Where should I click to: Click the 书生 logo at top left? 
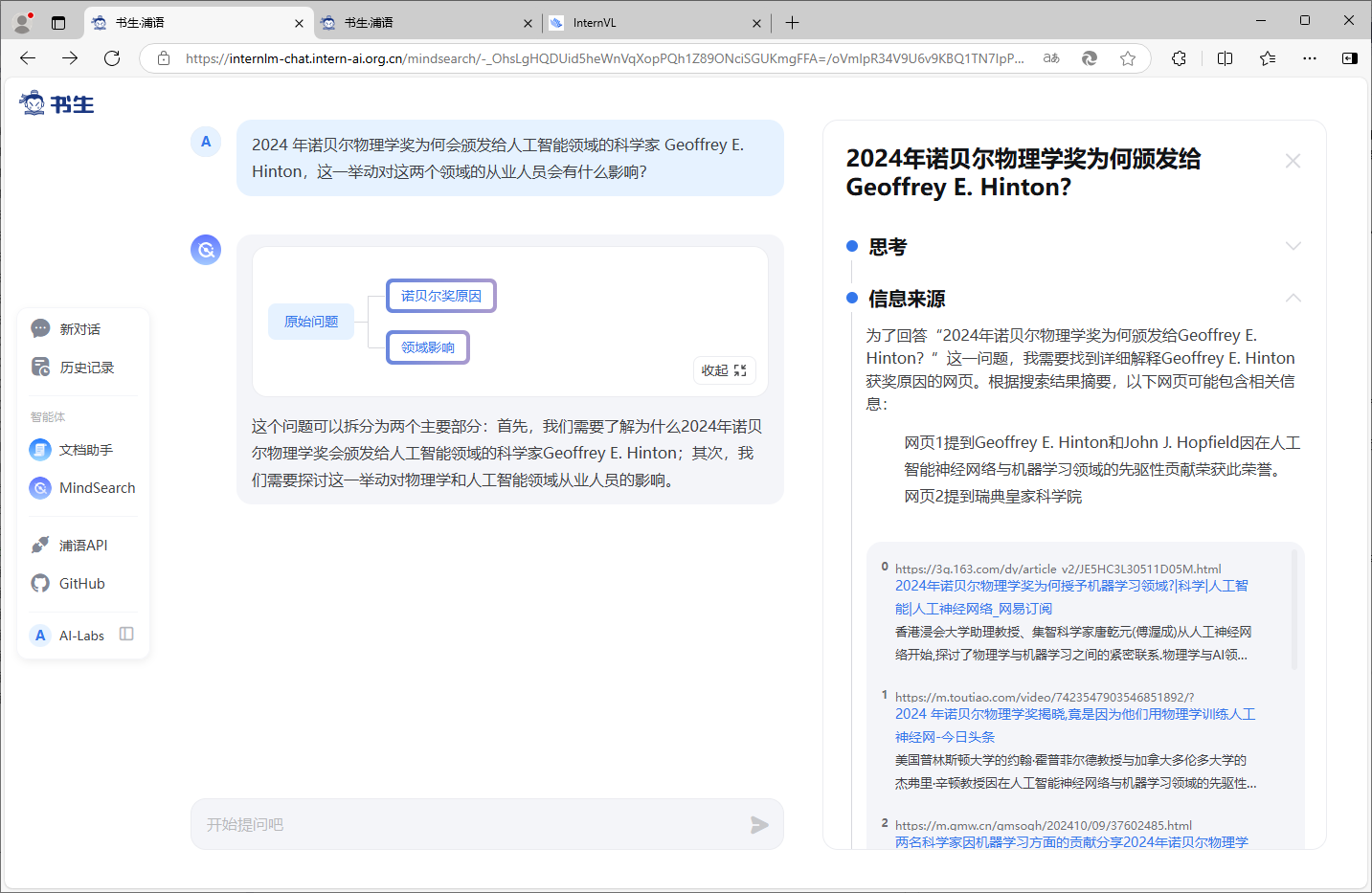(56, 103)
